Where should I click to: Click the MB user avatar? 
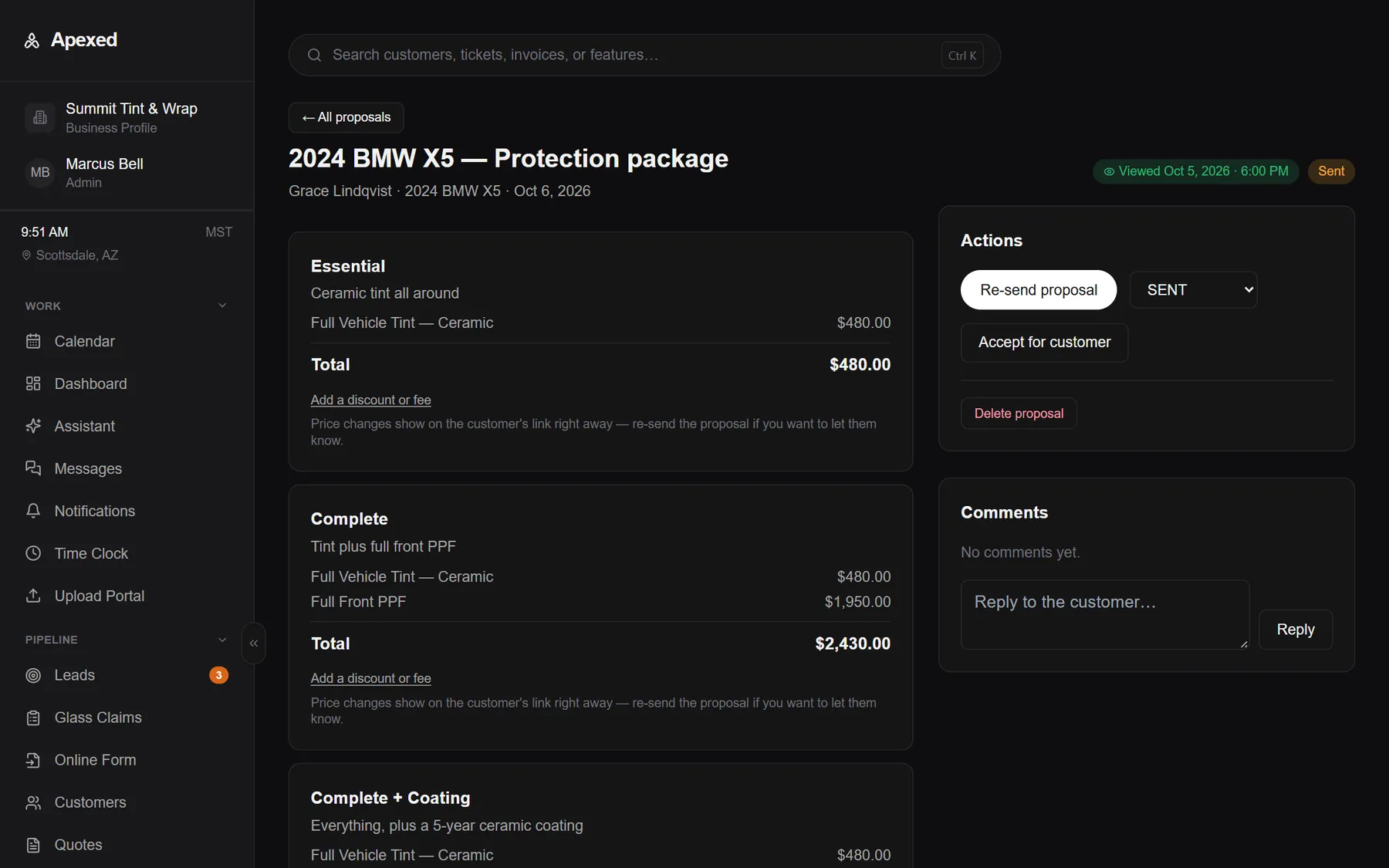point(40,172)
